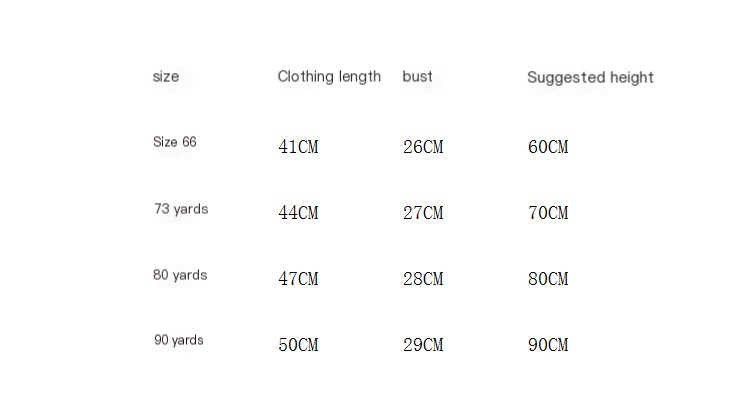This screenshot has height=410, width=750.
Task: Click the "size" column header
Action: coord(166,77)
